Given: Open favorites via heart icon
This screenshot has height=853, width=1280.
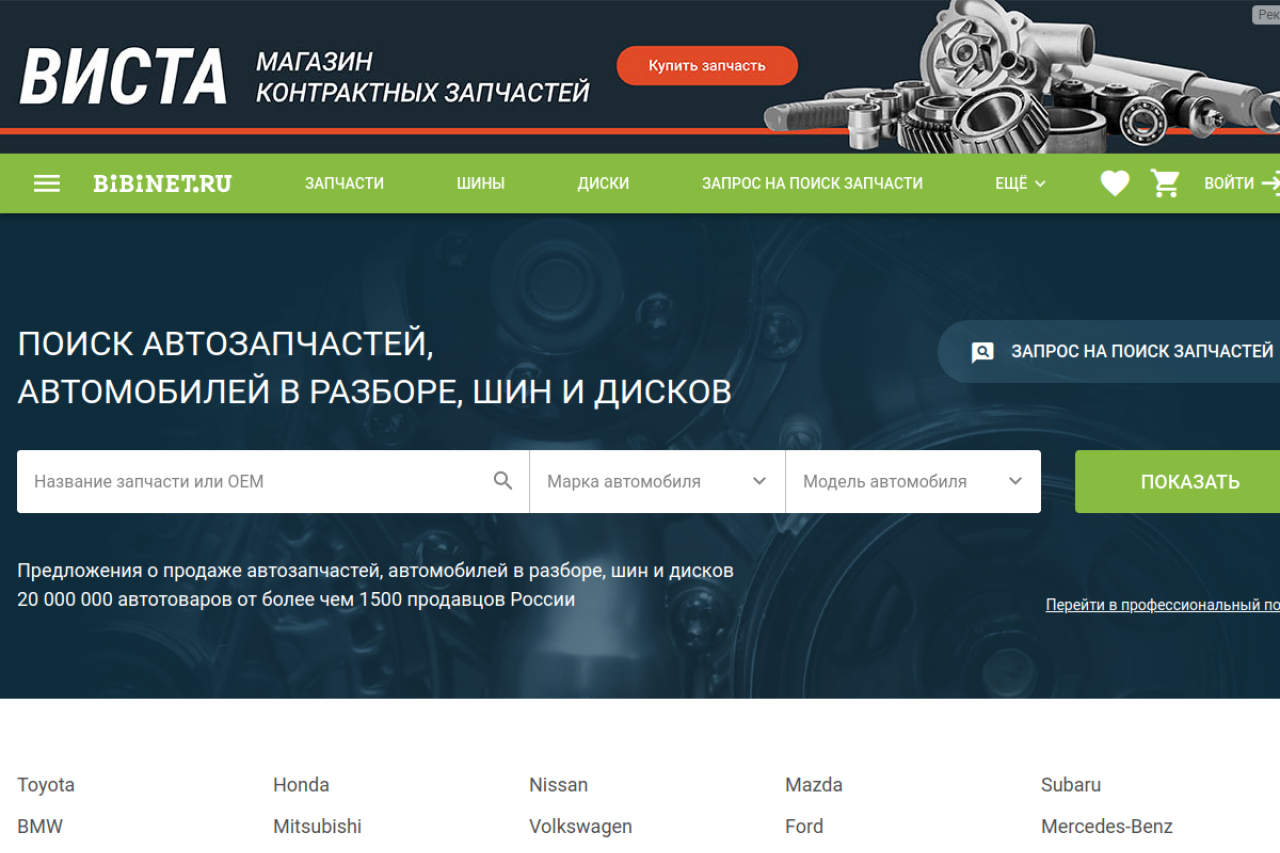Looking at the screenshot, I should 1114,183.
